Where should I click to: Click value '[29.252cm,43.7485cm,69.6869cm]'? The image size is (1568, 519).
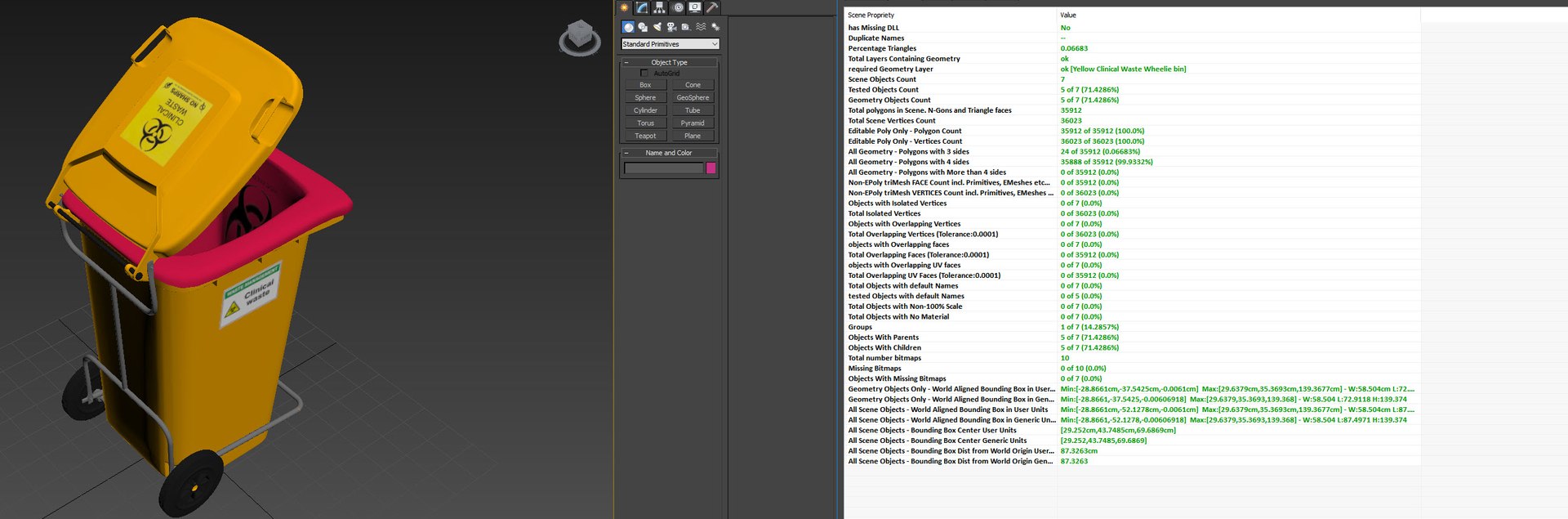pos(1118,431)
